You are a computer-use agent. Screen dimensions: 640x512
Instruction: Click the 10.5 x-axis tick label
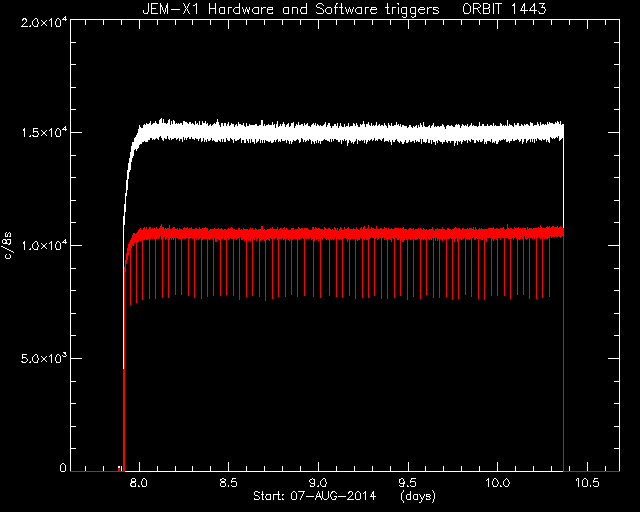tap(587, 483)
